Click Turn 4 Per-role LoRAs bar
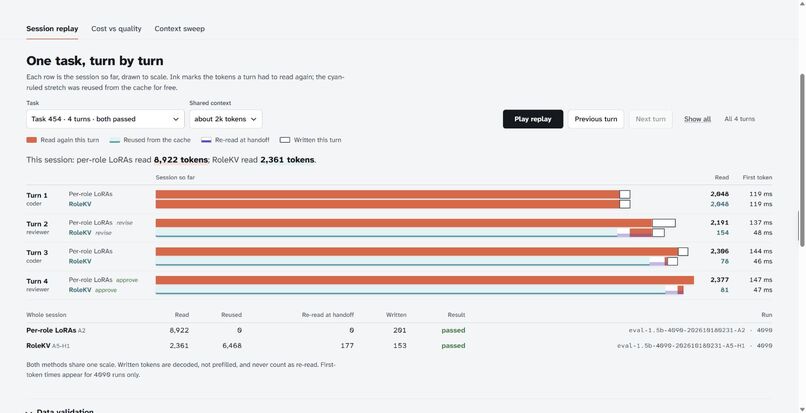The height and width of the screenshot is (413, 806). [425, 280]
